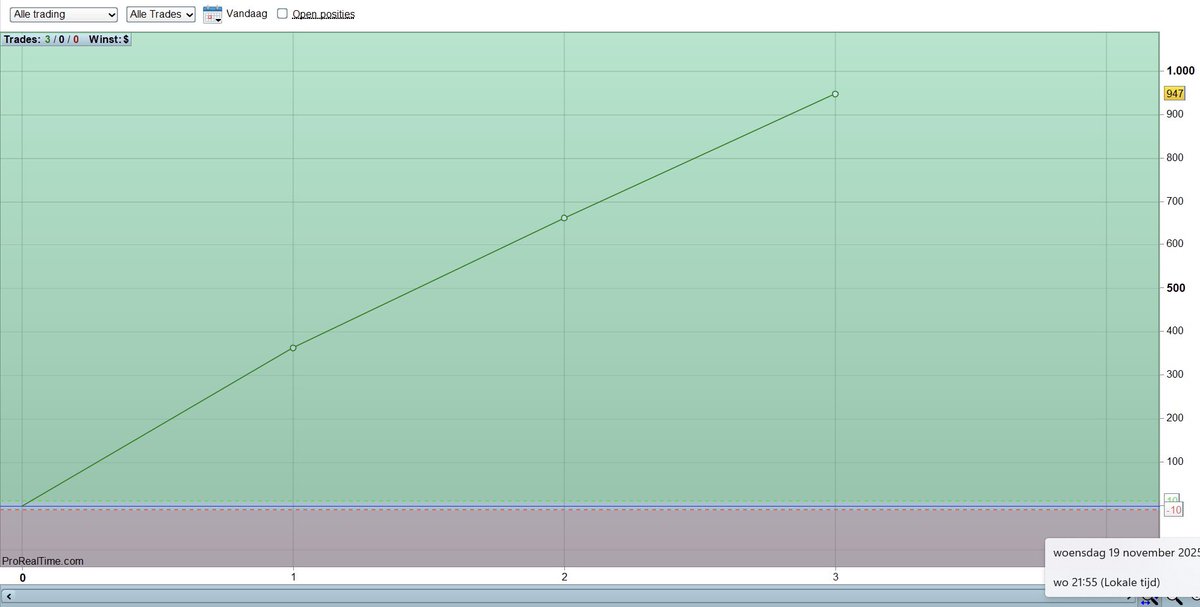Click the 'Open posities' label link
Image resolution: width=1200 pixels, height=607 pixels.
[x=323, y=15]
